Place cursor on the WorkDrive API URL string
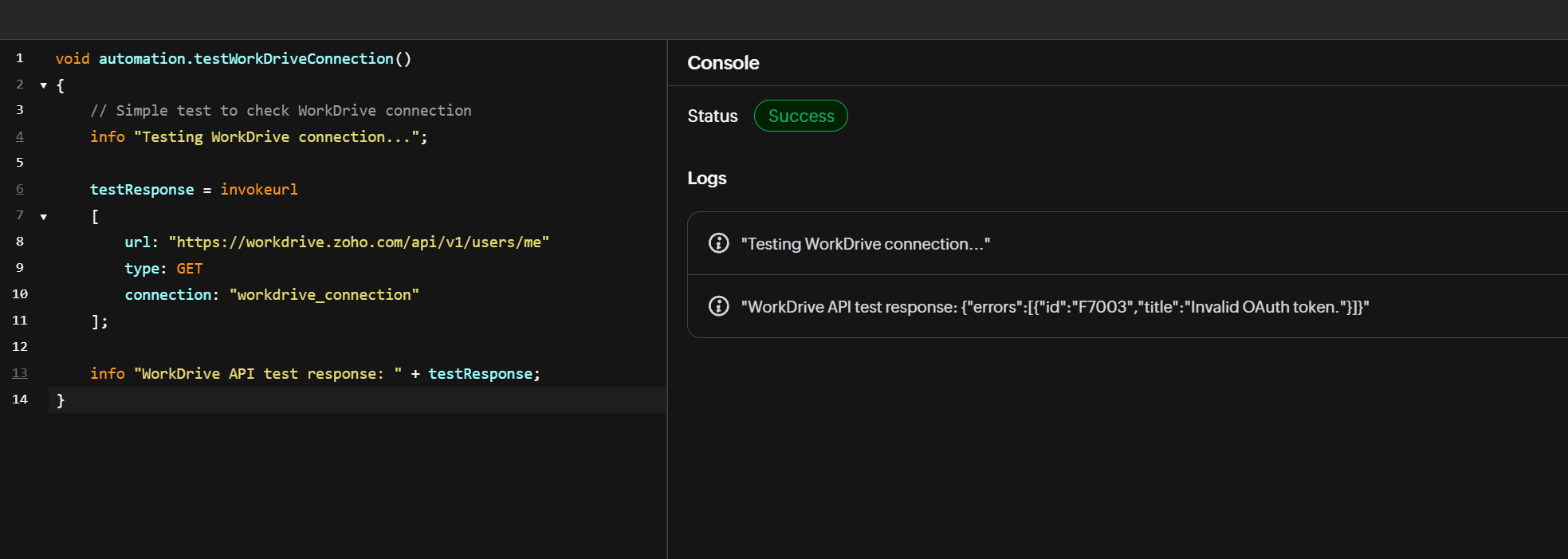Screen dimensions: 1568x559 [x=359, y=242]
